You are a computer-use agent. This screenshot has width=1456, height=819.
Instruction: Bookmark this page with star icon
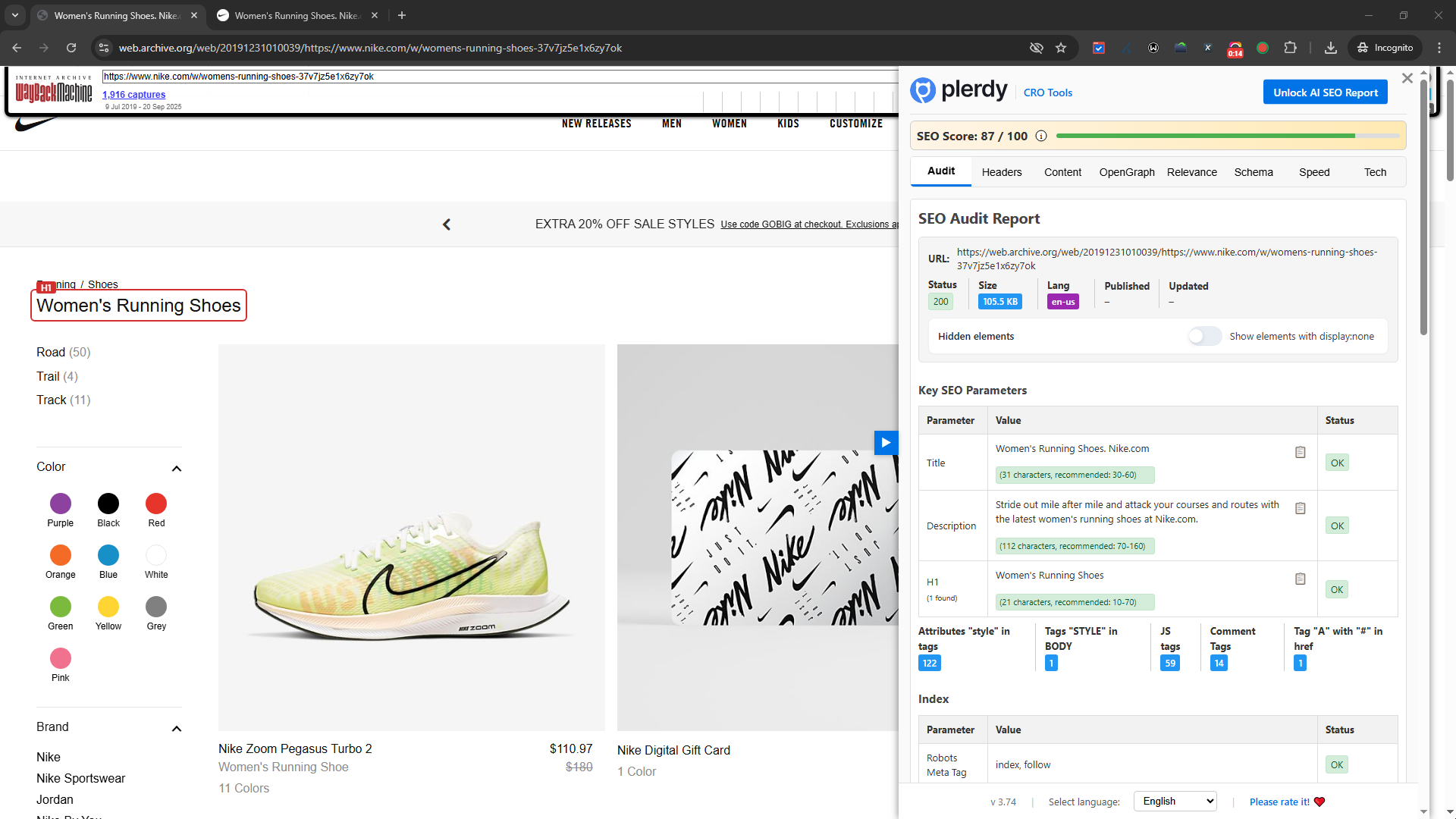1061,48
